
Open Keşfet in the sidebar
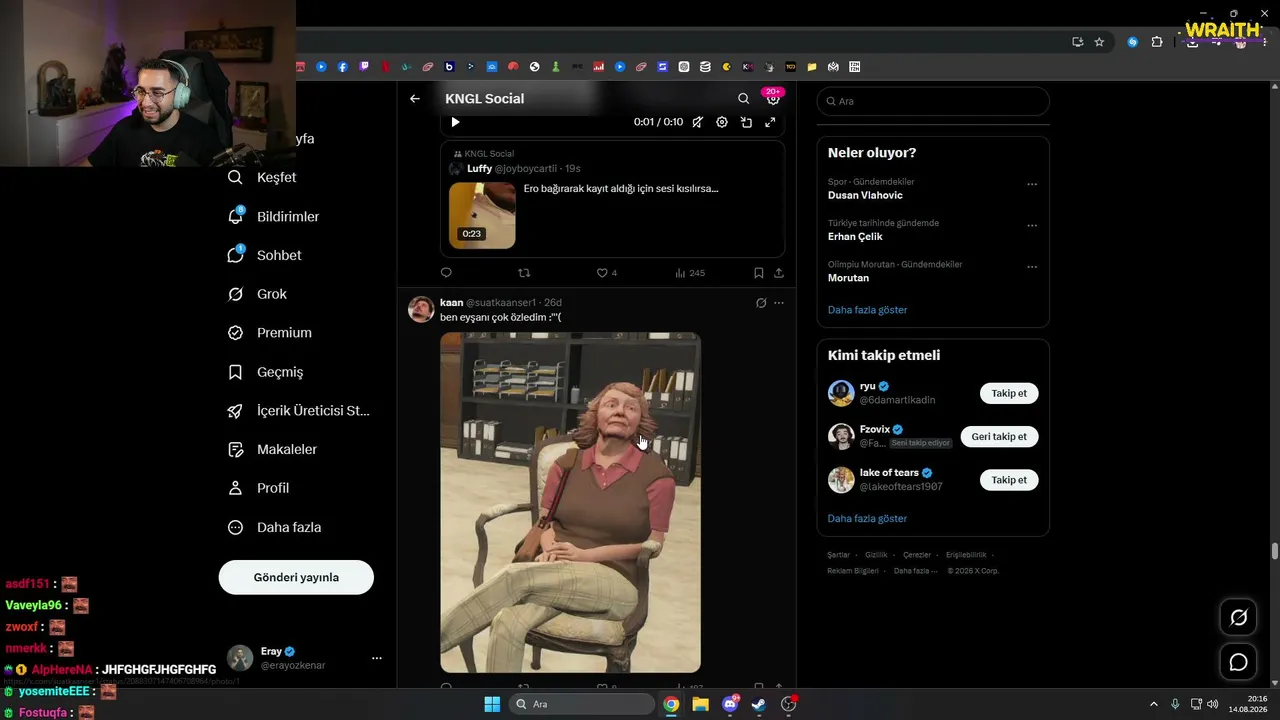point(262,177)
